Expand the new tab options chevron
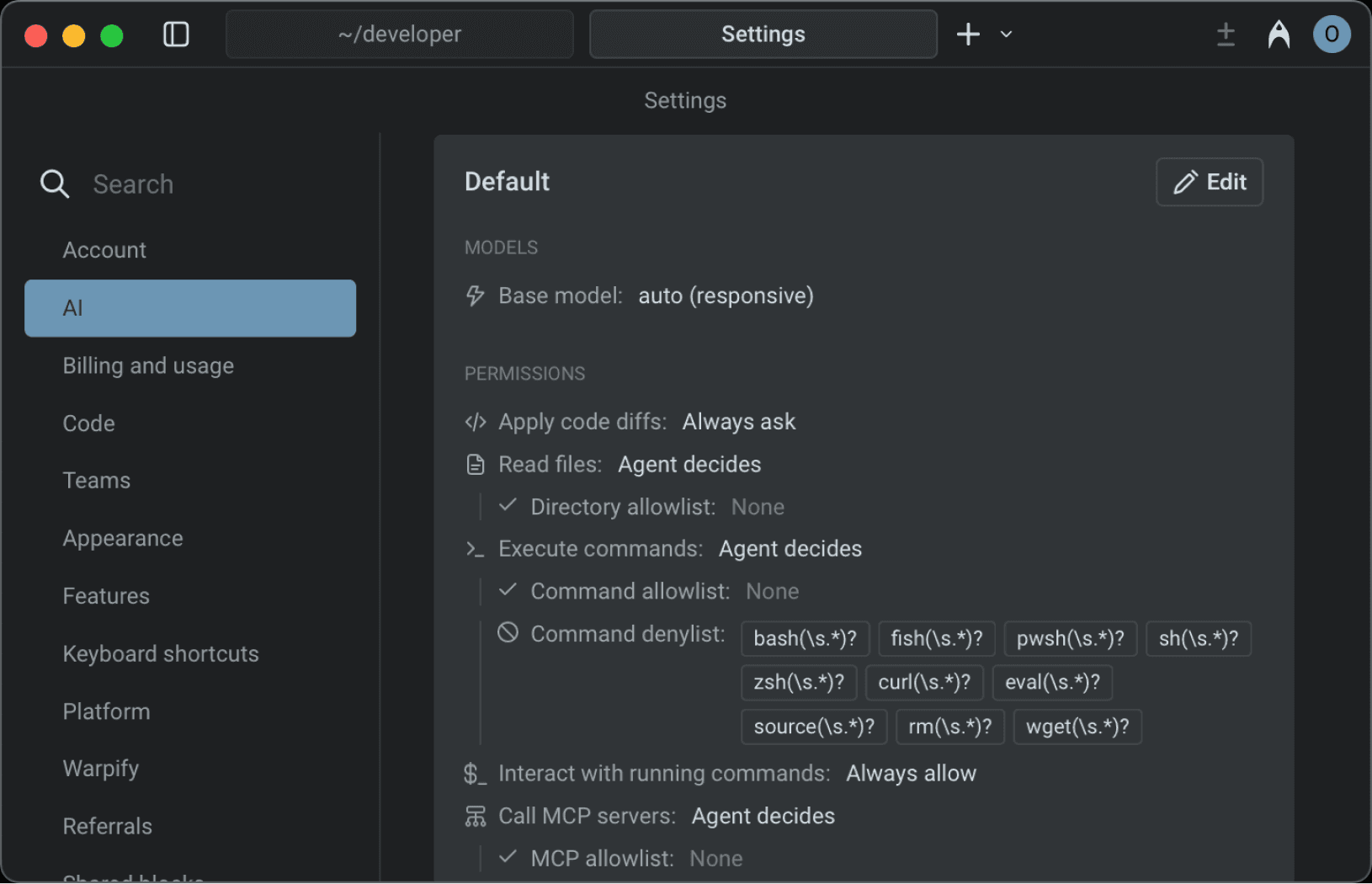The height and width of the screenshot is (884, 1372). (x=1006, y=35)
